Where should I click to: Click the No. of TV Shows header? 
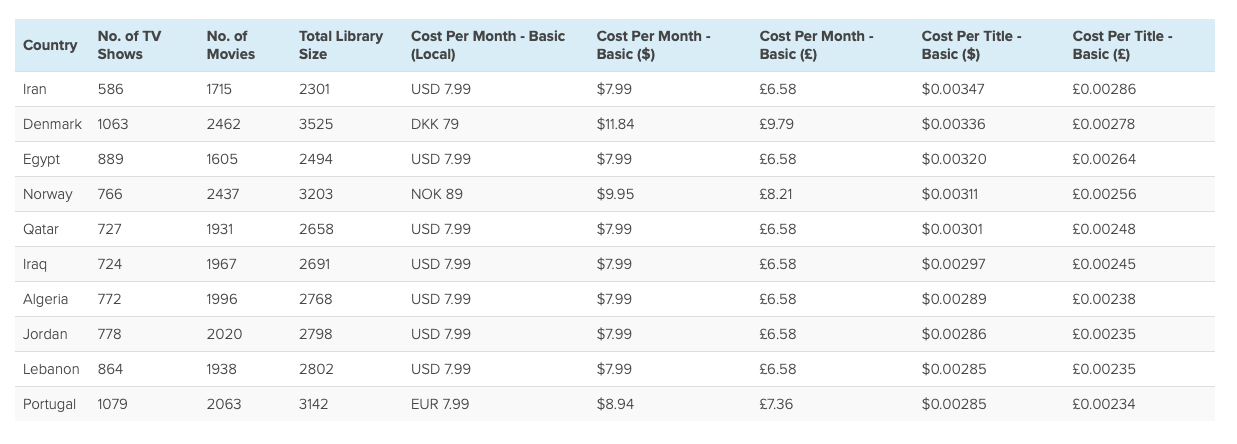pyautogui.click(x=129, y=45)
